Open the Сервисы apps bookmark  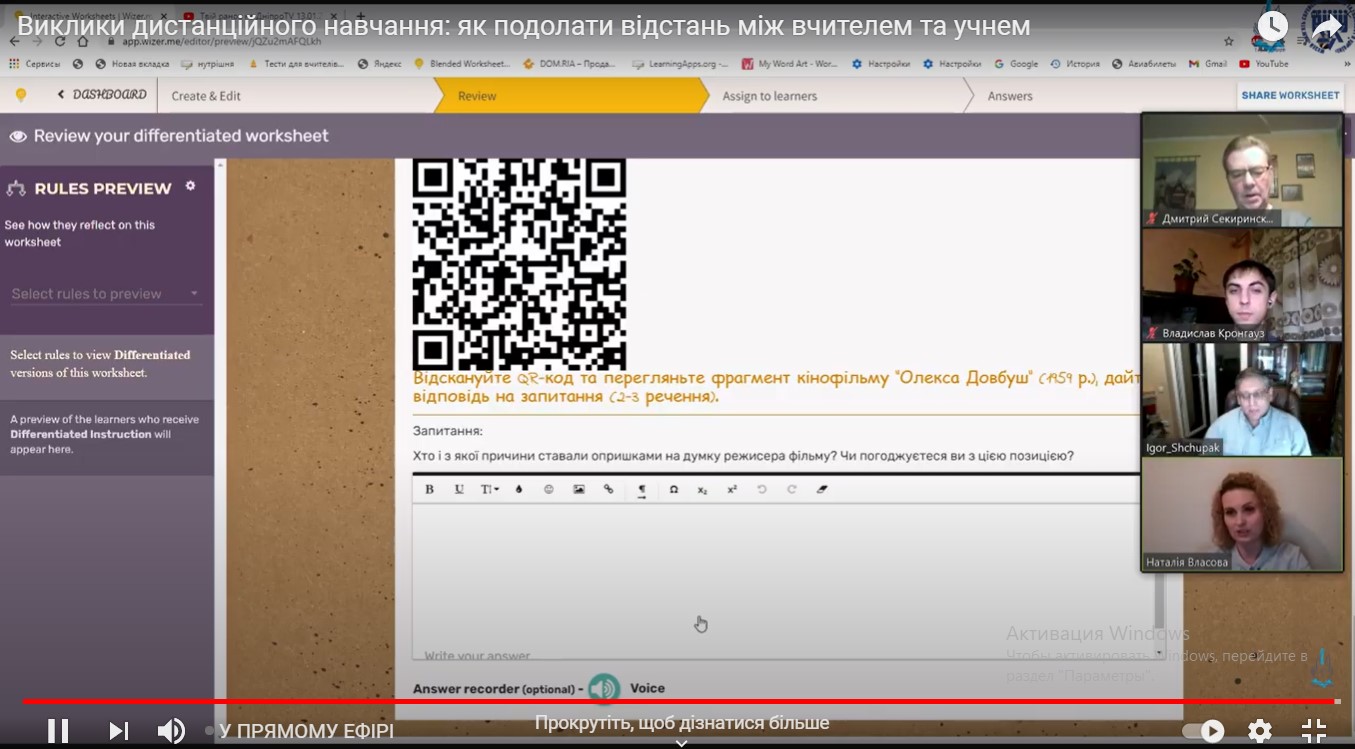tap(35, 64)
